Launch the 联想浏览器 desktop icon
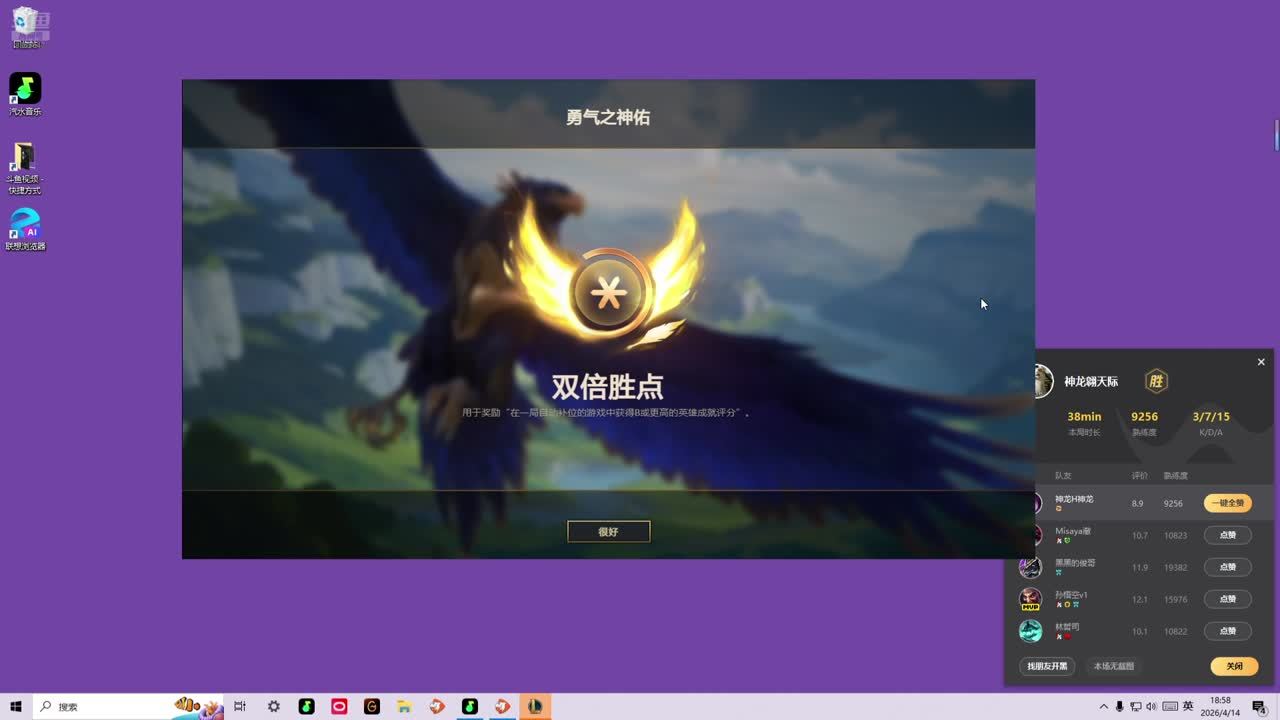 click(25, 229)
